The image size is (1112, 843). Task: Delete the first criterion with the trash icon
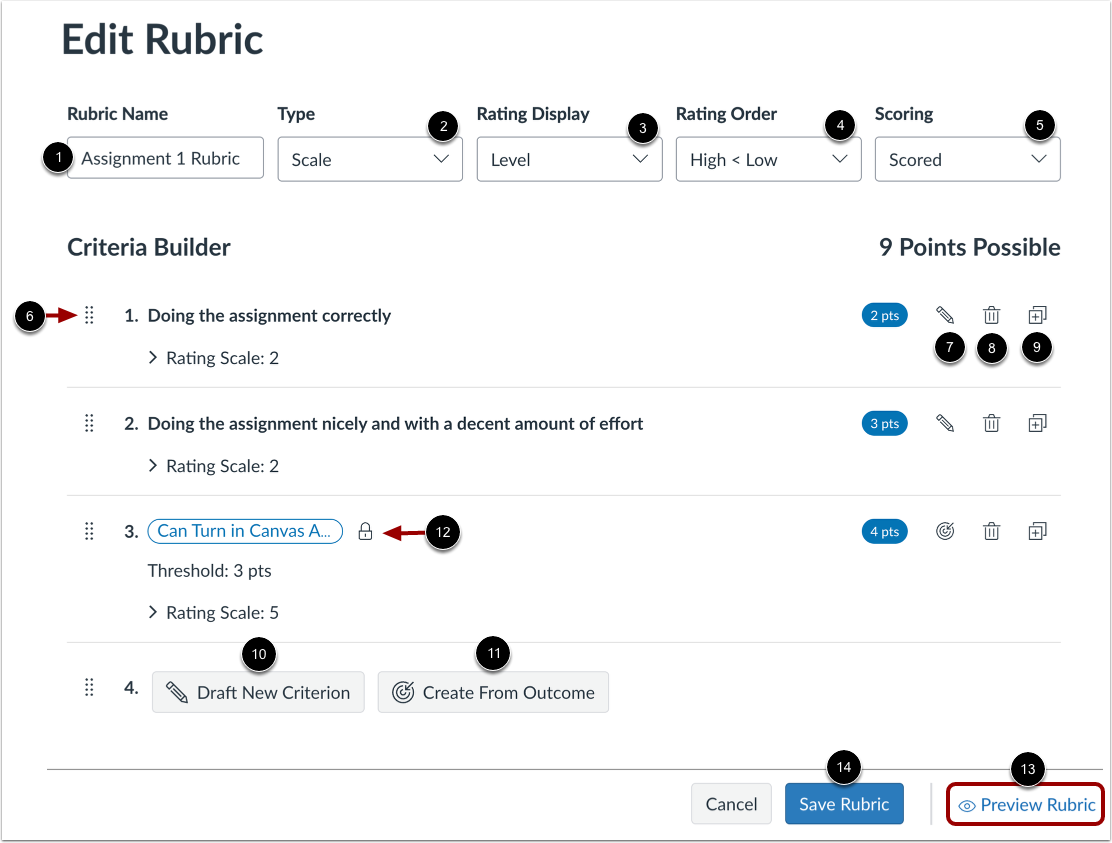coord(991,314)
